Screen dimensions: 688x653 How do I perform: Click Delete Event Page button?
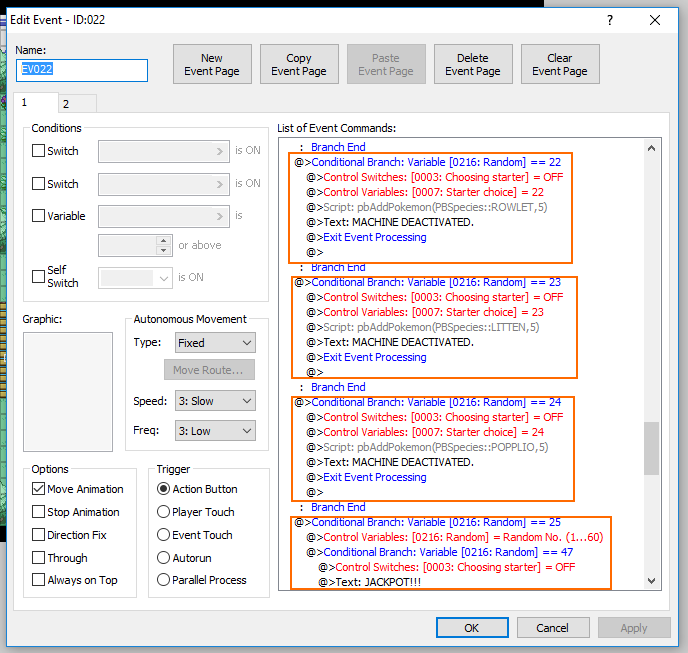point(473,64)
